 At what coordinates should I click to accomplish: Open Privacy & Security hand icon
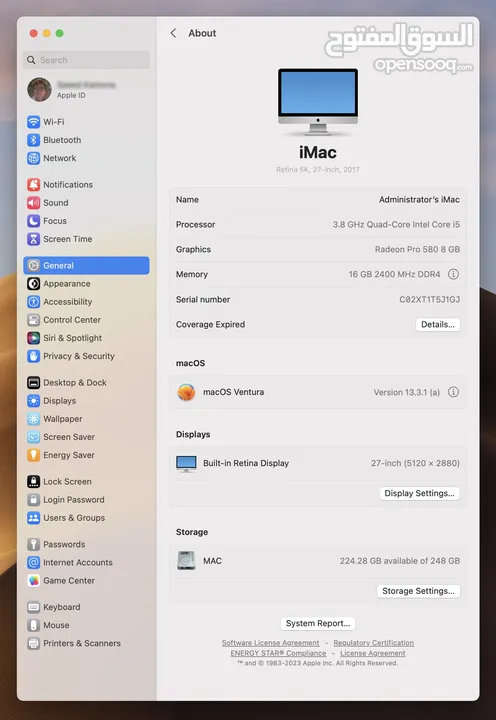tap(34, 356)
